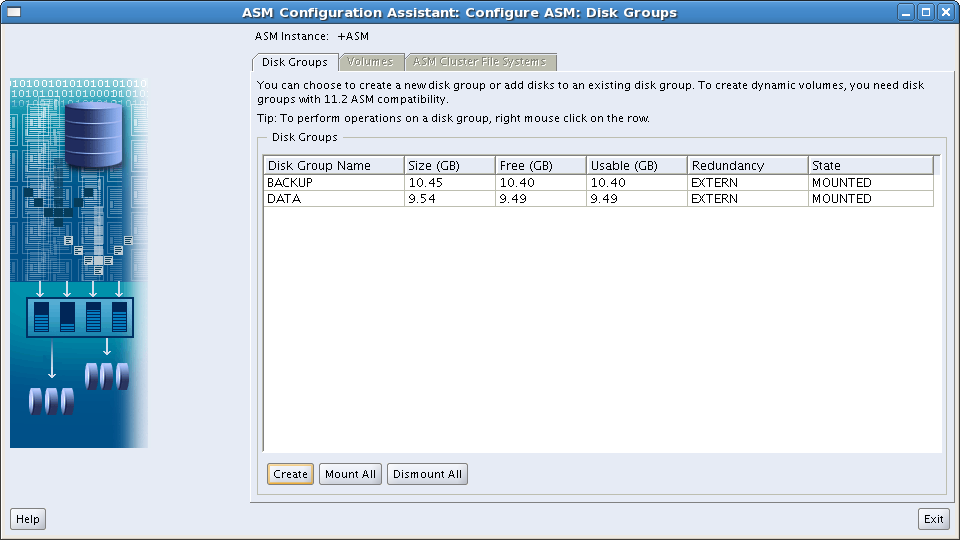Screen dimensions: 960x540
Task: Click the 9.54 size cell
Action: click(x=449, y=198)
